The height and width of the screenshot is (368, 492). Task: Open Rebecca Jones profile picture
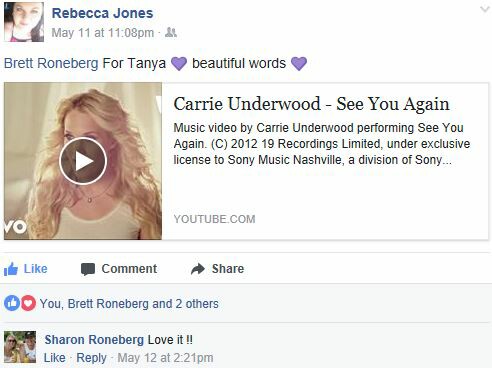tap(24, 22)
